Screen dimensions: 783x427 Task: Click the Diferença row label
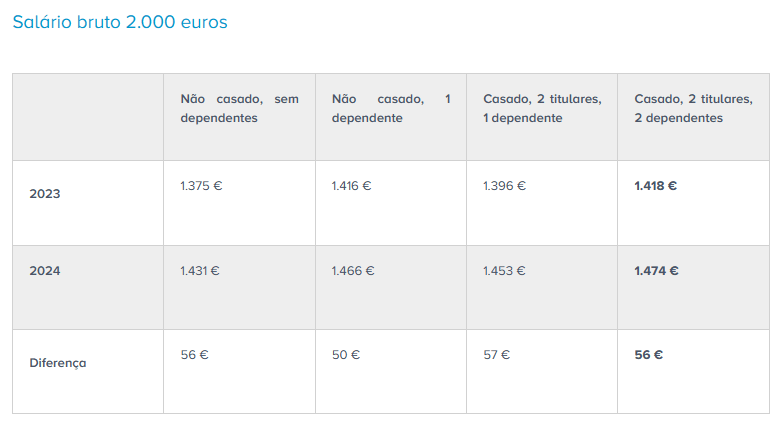click(58, 363)
